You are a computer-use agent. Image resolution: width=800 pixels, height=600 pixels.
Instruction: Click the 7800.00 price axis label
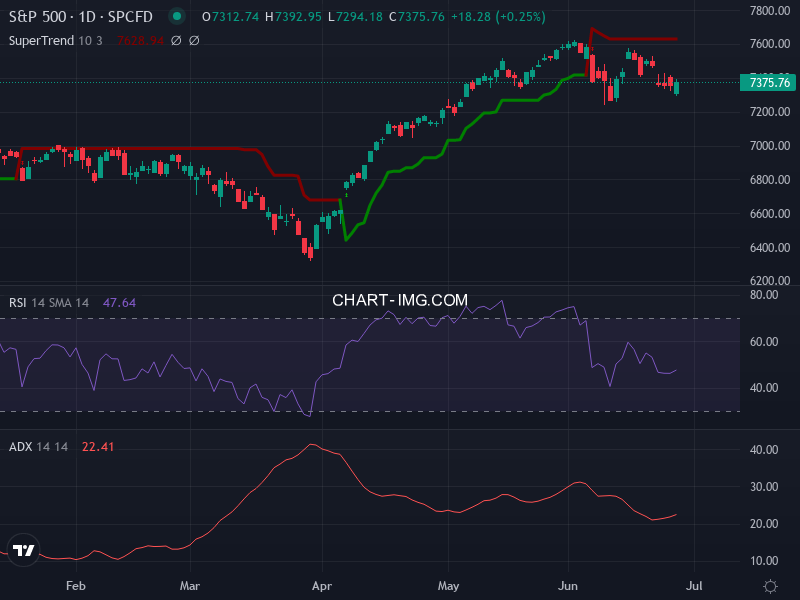point(770,11)
